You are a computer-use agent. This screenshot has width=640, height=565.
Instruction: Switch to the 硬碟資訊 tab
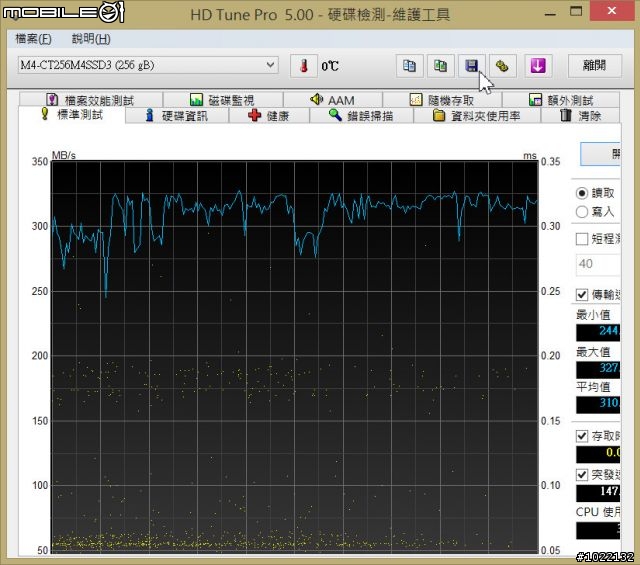(177, 116)
